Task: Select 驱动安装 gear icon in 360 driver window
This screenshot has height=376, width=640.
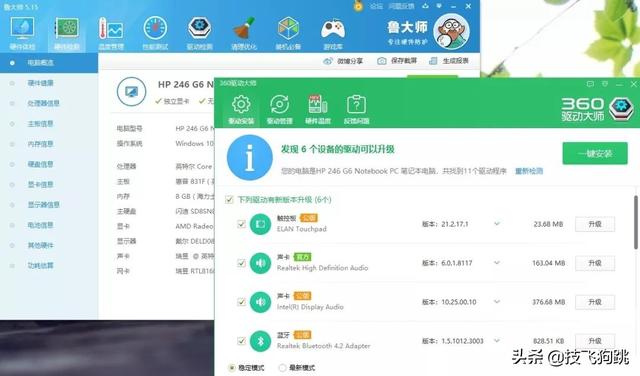Action: 241,105
